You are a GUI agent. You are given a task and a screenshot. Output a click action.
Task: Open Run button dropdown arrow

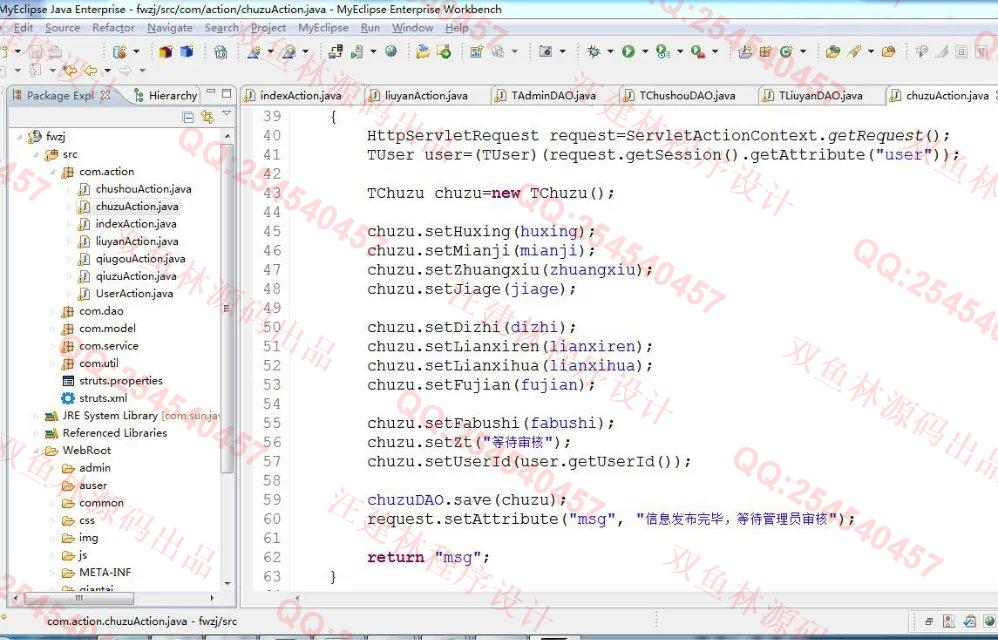pyautogui.click(x=645, y=52)
